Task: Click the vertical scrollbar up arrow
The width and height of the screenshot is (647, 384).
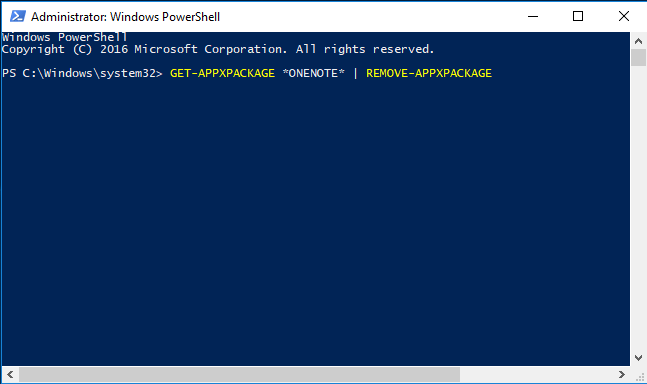Action: tap(638, 41)
